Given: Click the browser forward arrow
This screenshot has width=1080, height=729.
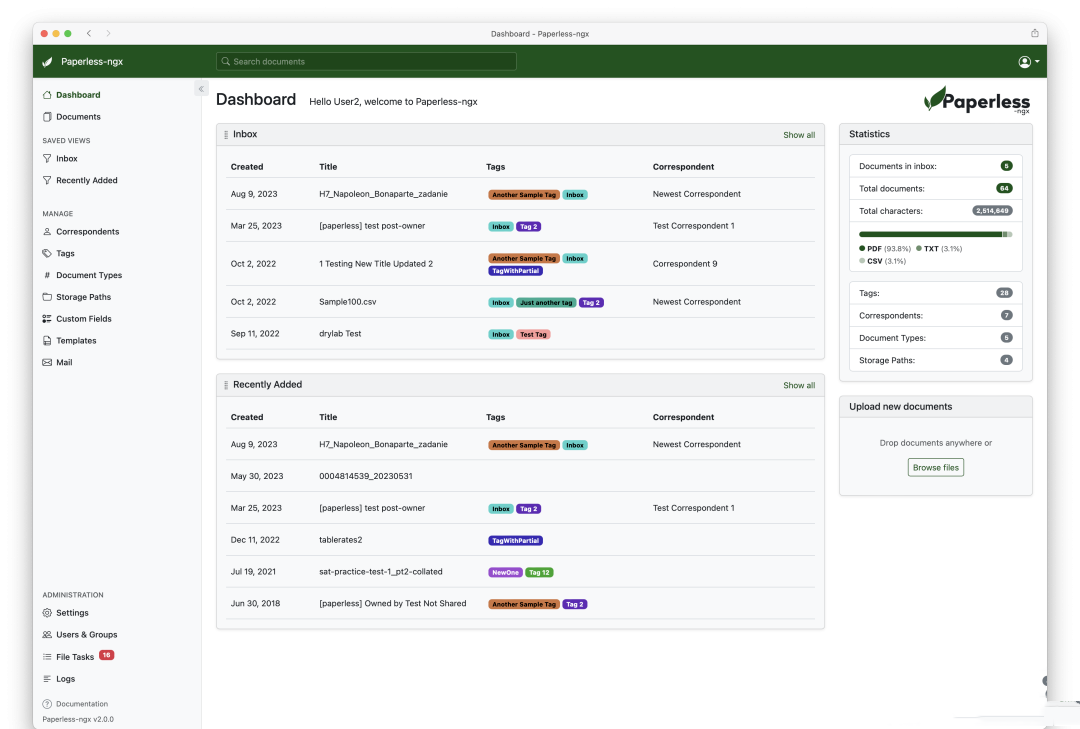Looking at the screenshot, I should (x=108, y=33).
